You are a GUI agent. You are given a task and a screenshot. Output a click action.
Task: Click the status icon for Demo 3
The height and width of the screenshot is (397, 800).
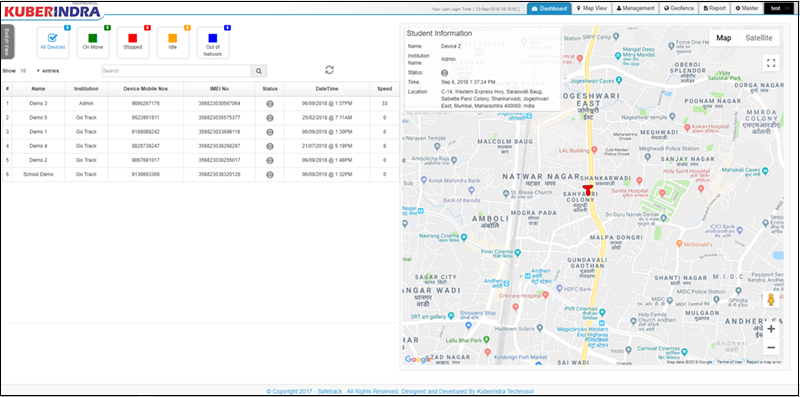point(270,104)
